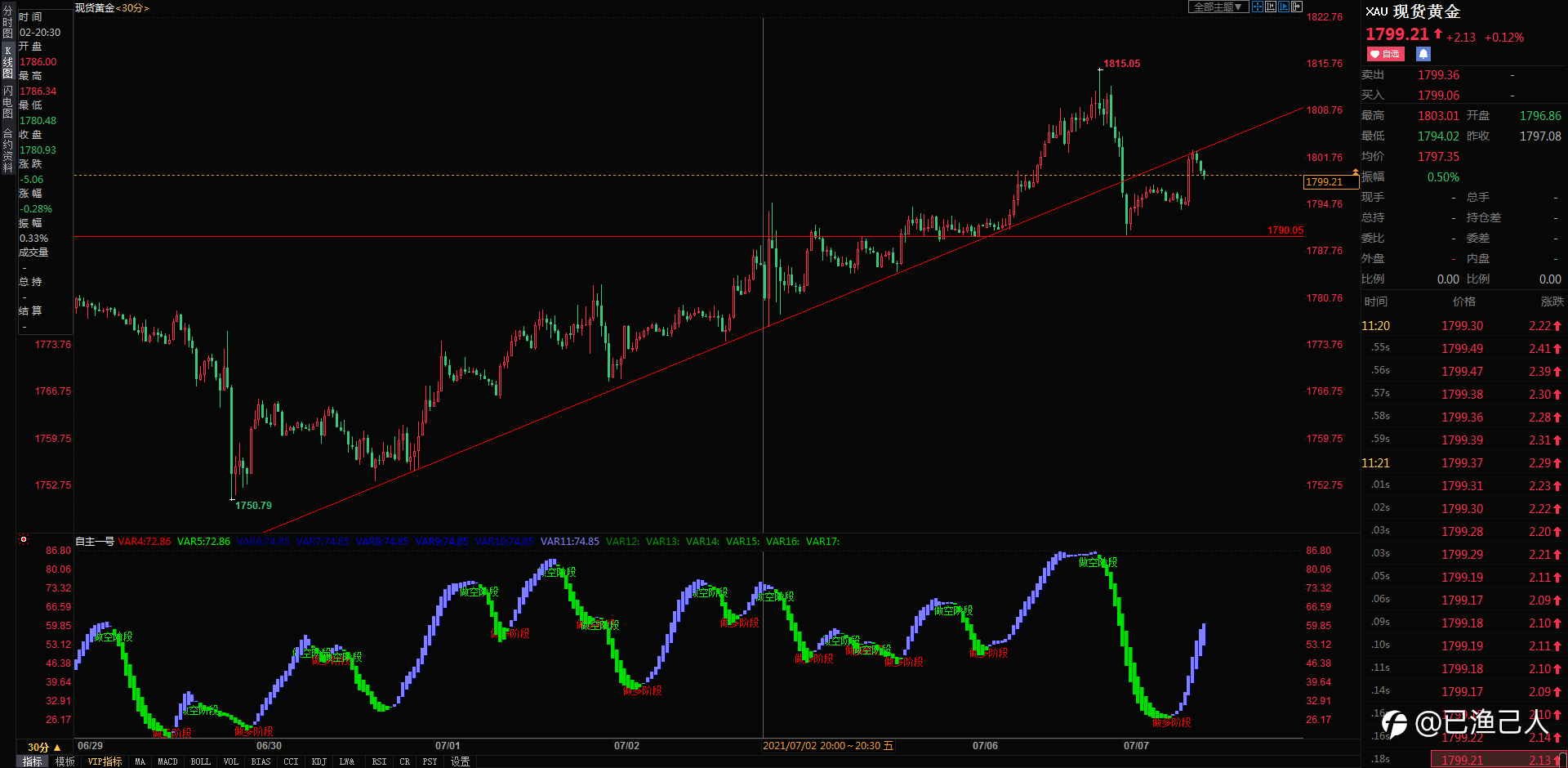Click the red indicator marker above 自主一号 panel

coord(24,539)
